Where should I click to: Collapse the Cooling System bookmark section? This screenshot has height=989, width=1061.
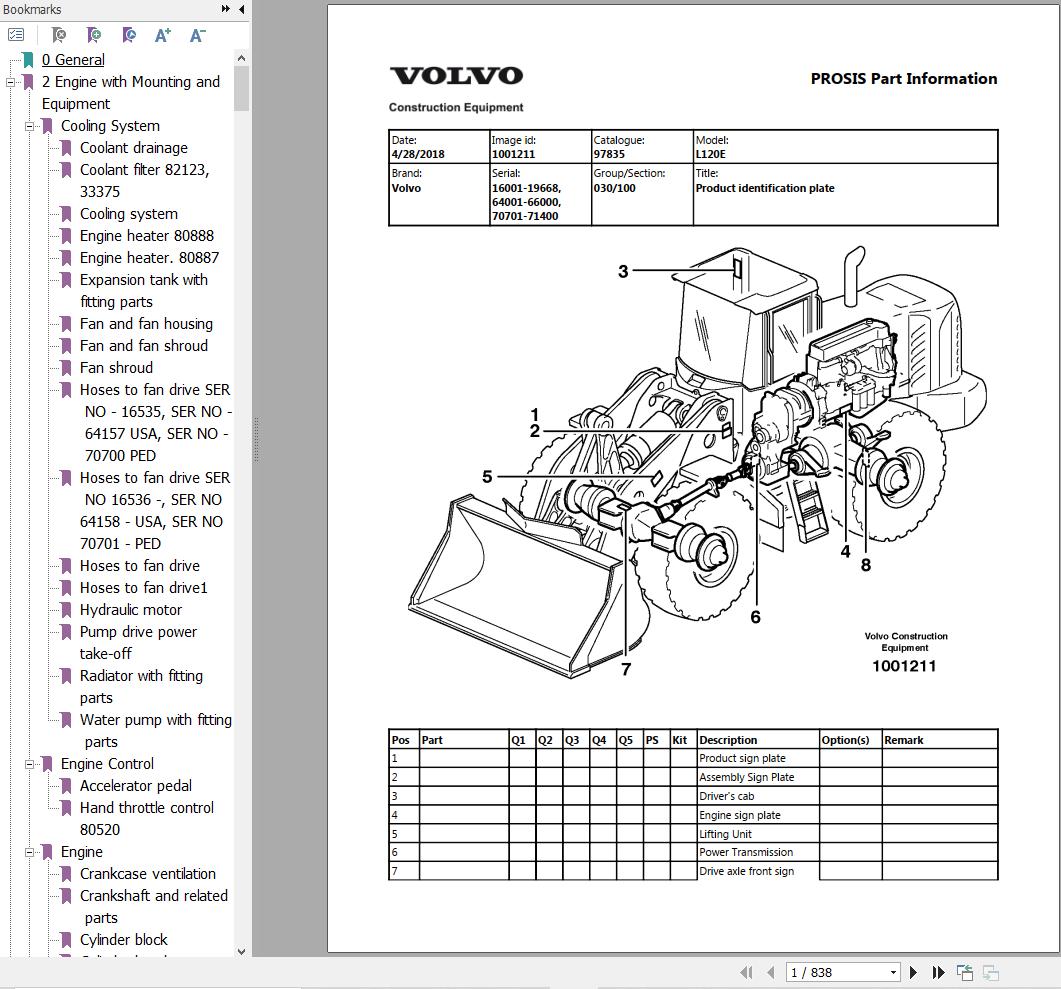tap(31, 126)
